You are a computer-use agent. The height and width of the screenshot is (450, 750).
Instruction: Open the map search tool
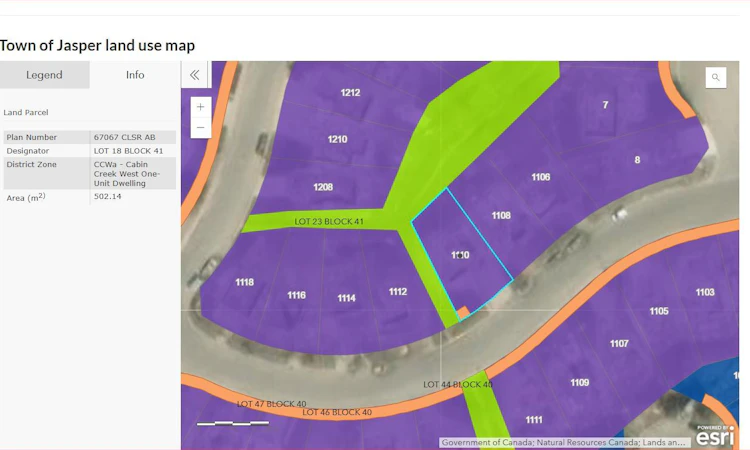click(x=716, y=77)
